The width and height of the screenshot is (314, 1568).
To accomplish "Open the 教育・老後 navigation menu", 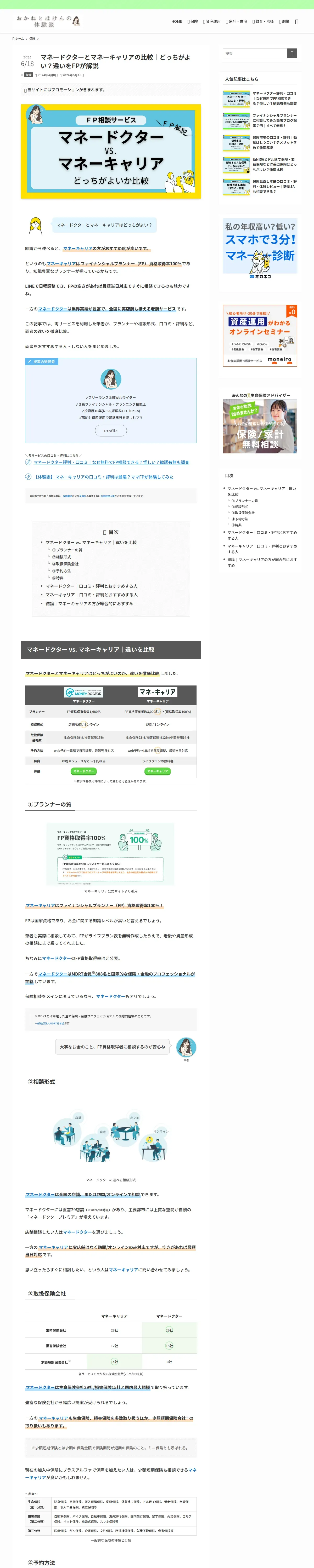I will (x=263, y=21).
